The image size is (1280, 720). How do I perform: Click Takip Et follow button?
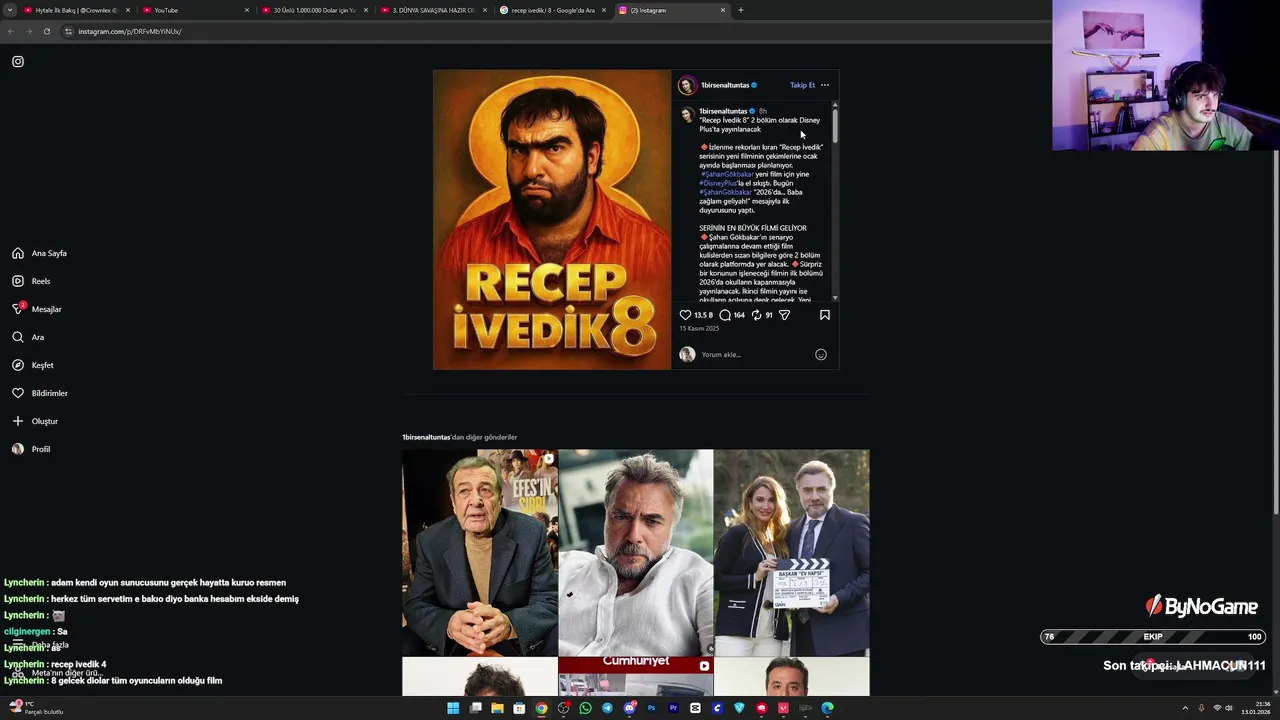point(802,85)
